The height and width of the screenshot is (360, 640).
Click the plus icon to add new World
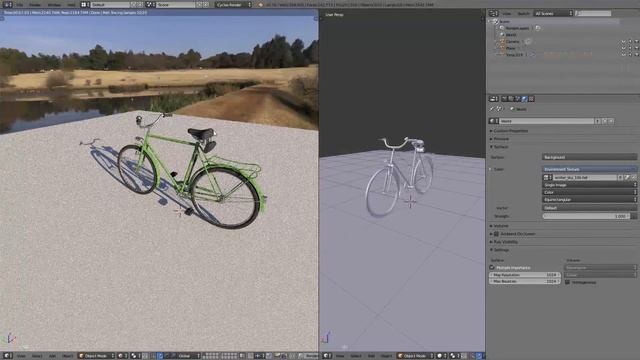(604, 121)
